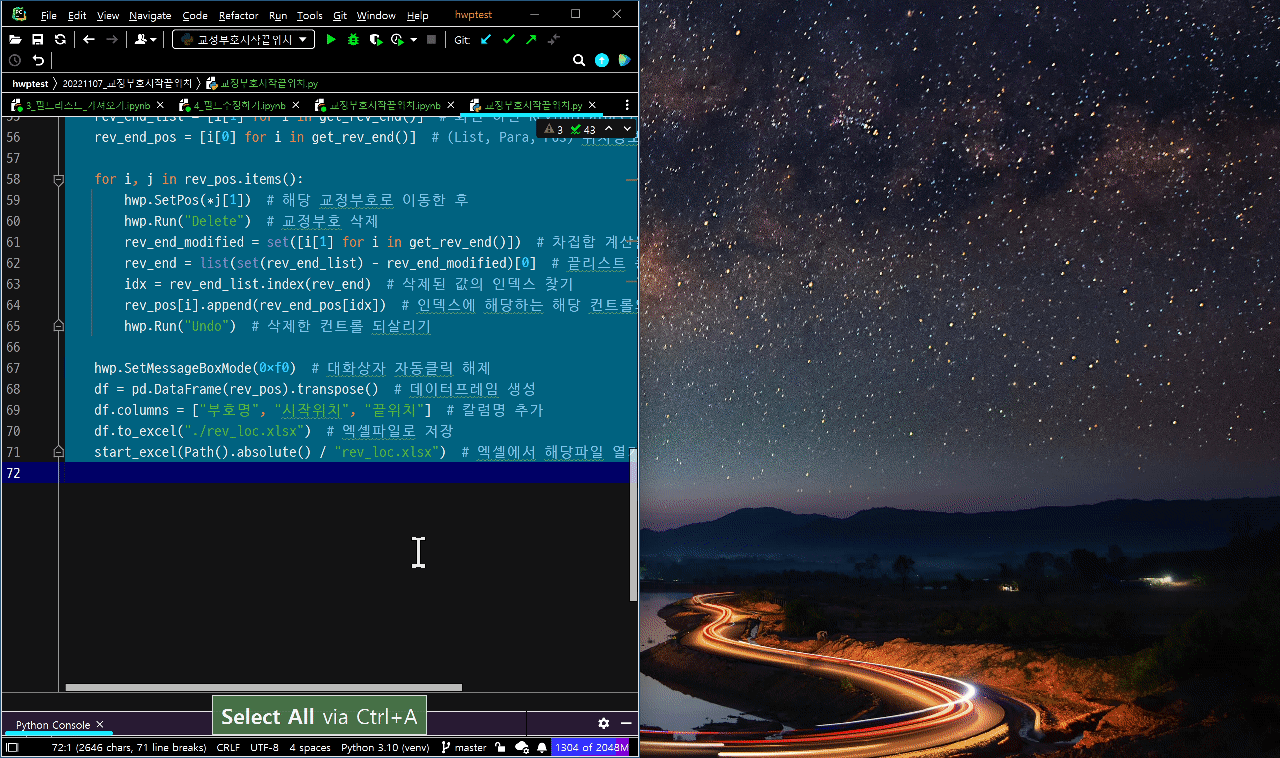Open Python Console settings gear icon
The height and width of the screenshot is (758, 1280).
pos(604,723)
